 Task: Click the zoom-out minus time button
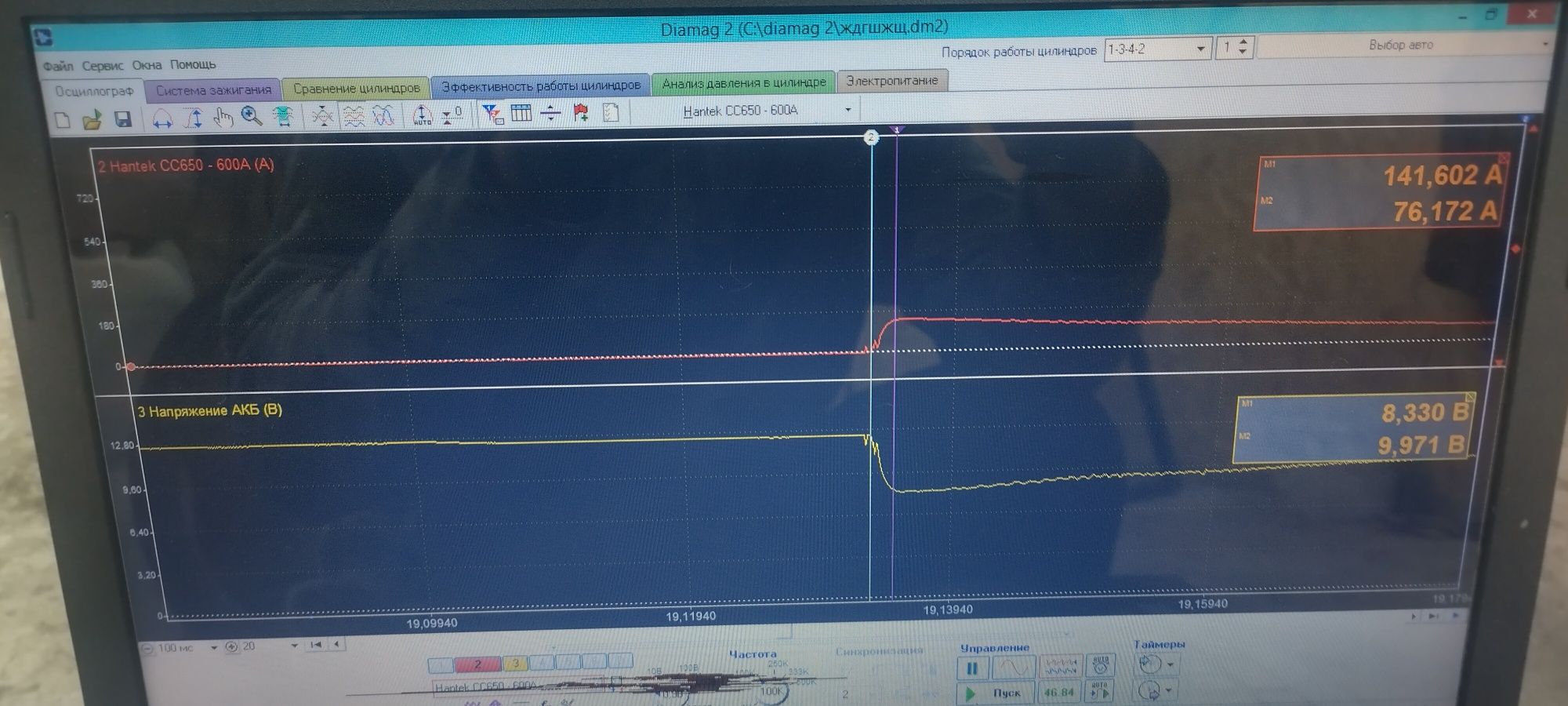coord(148,649)
